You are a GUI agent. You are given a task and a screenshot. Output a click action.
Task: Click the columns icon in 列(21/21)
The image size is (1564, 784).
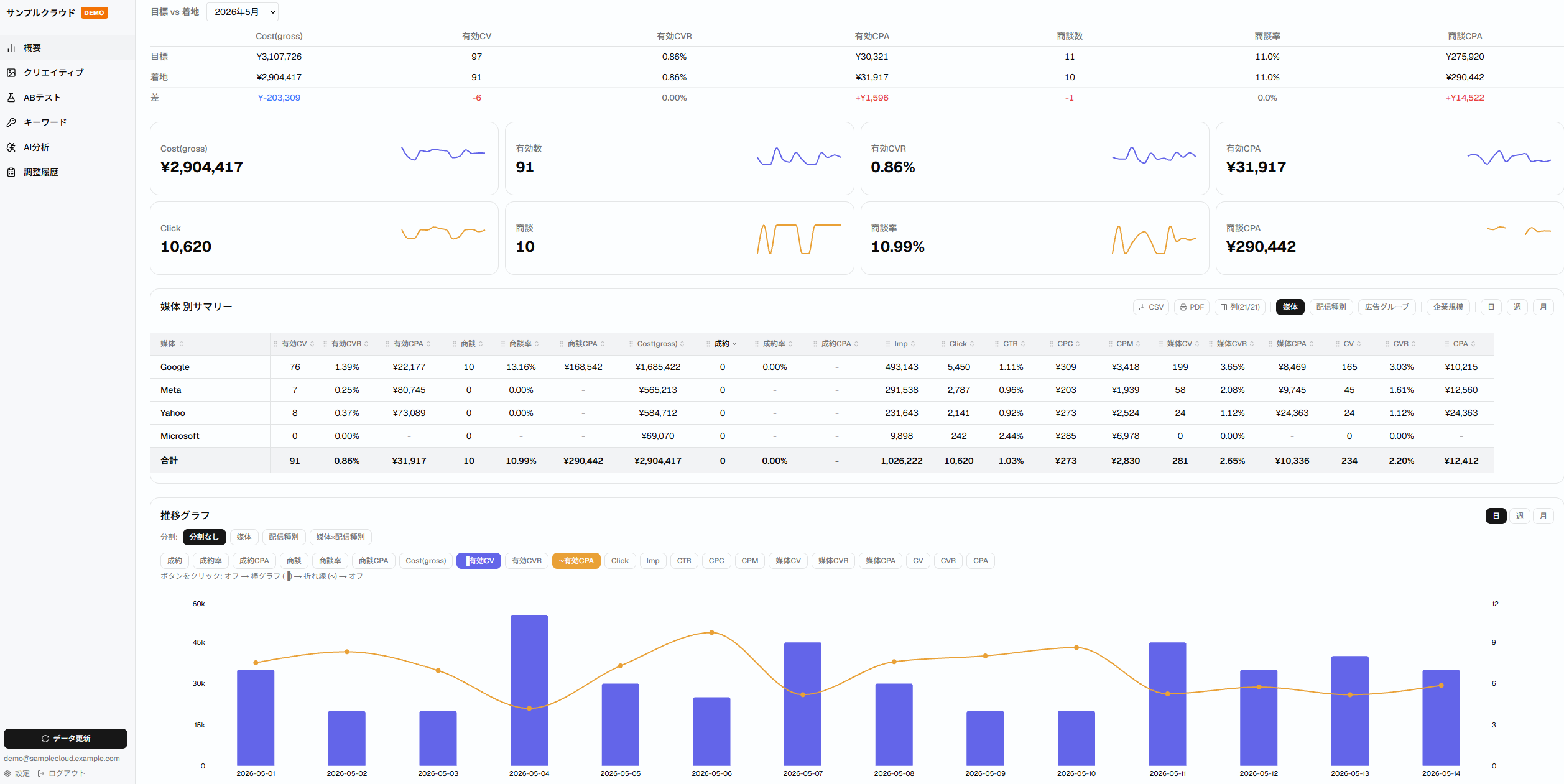coord(1224,307)
